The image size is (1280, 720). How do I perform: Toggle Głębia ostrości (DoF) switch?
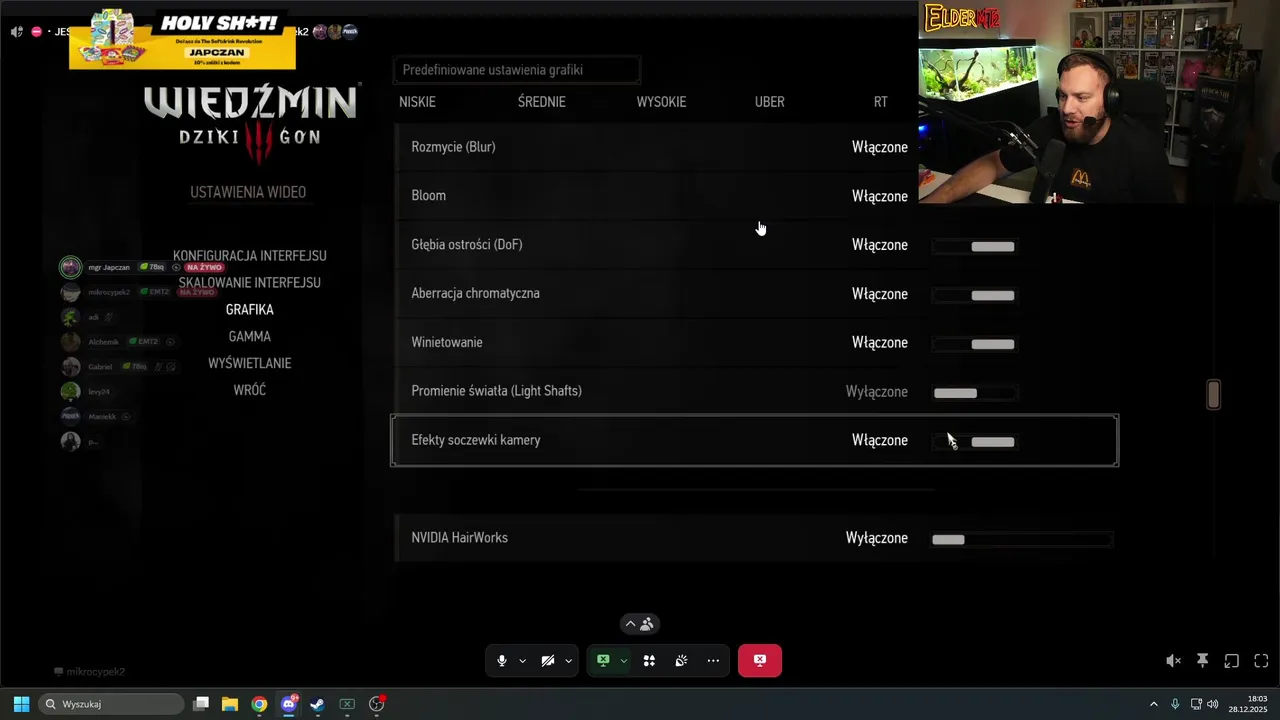point(974,246)
